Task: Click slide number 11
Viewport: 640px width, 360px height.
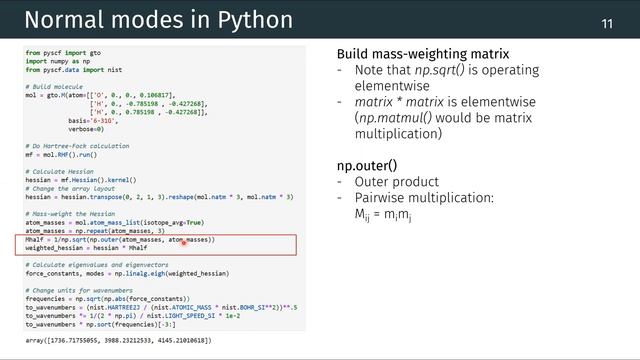Action: click(x=607, y=24)
